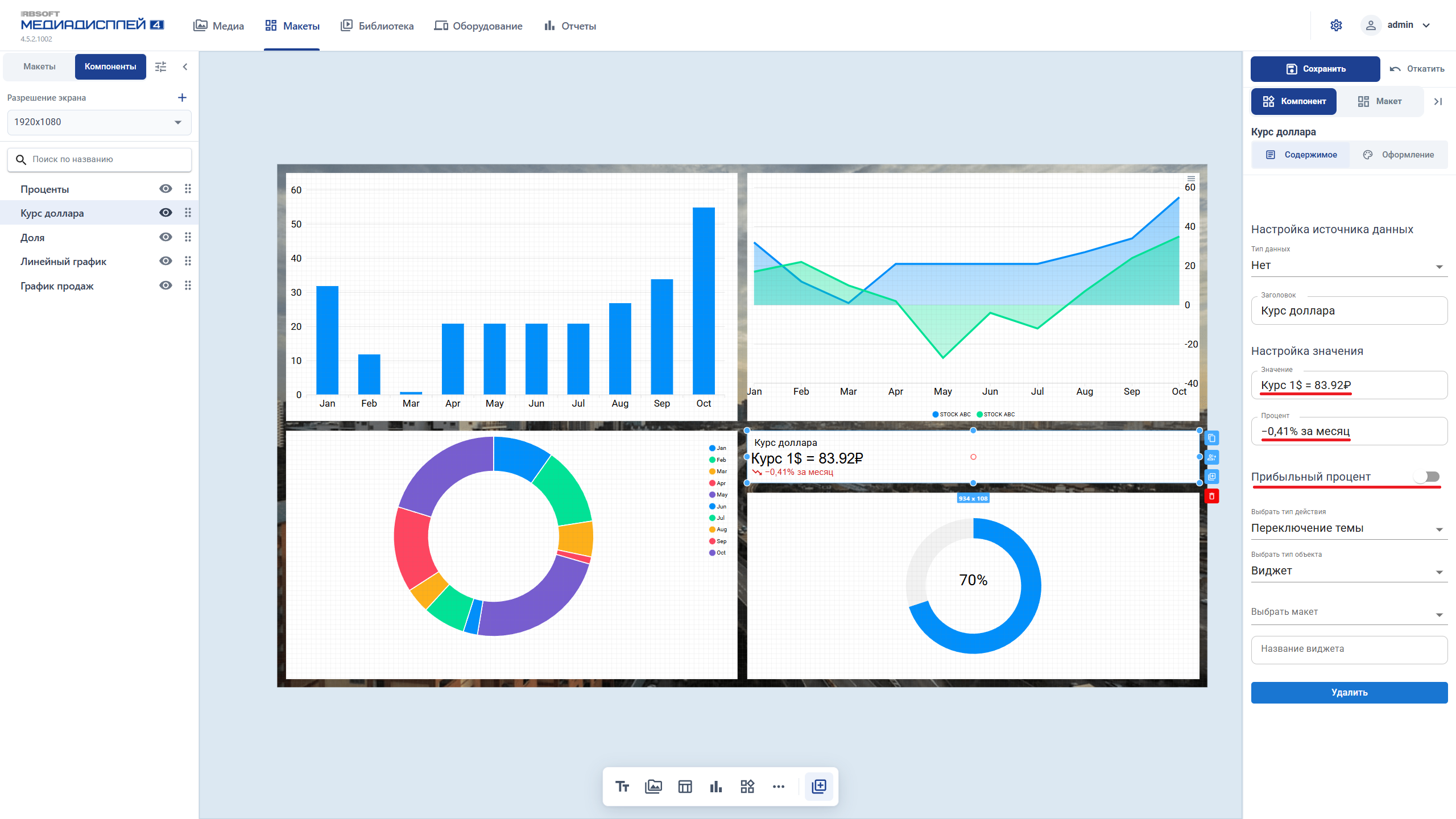This screenshot has height=819, width=1456.
Task: Open the widgets tool in bottom toolbar
Action: tap(747, 787)
